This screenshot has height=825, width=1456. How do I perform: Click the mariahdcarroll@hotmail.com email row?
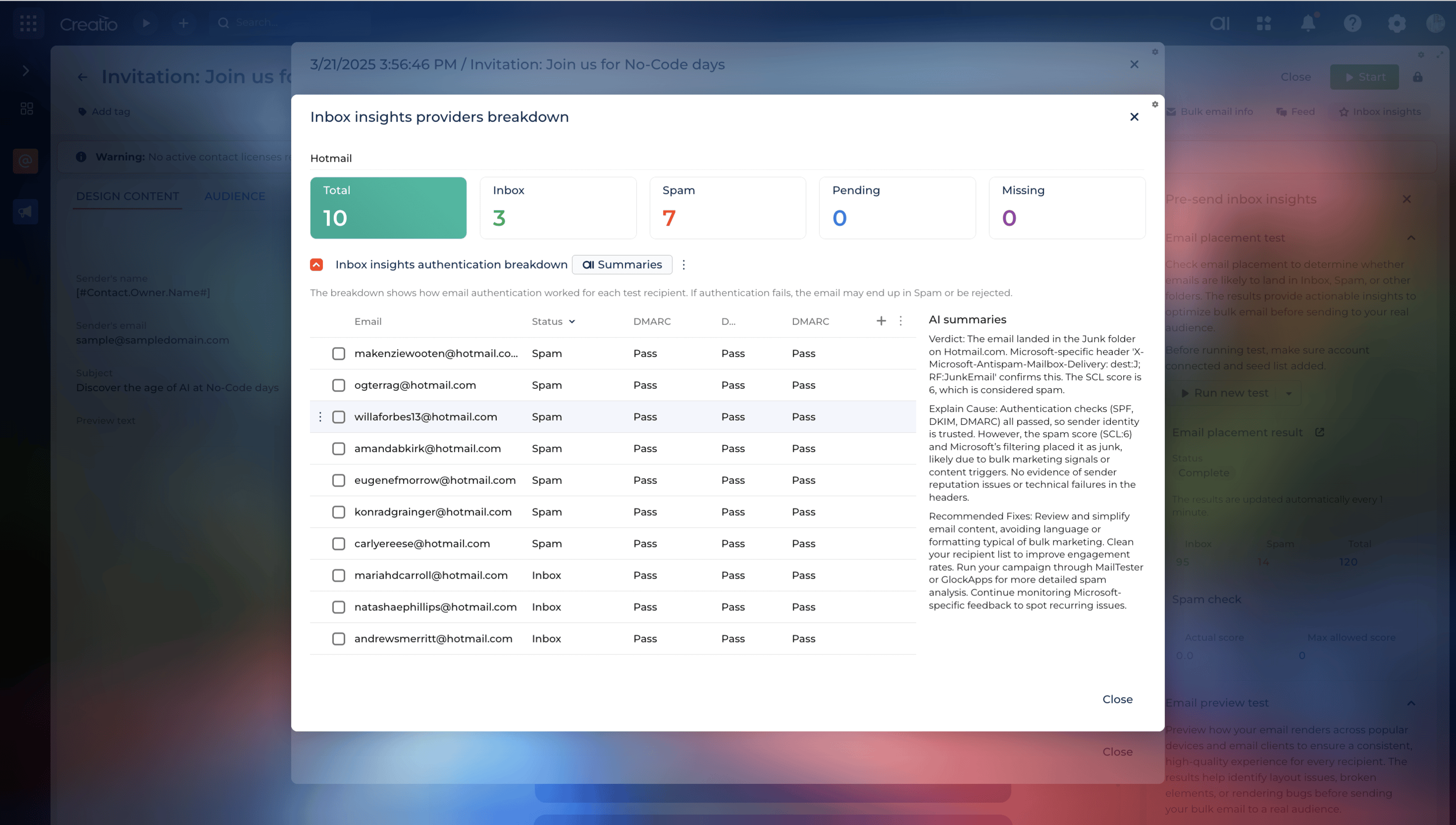pyautogui.click(x=431, y=575)
